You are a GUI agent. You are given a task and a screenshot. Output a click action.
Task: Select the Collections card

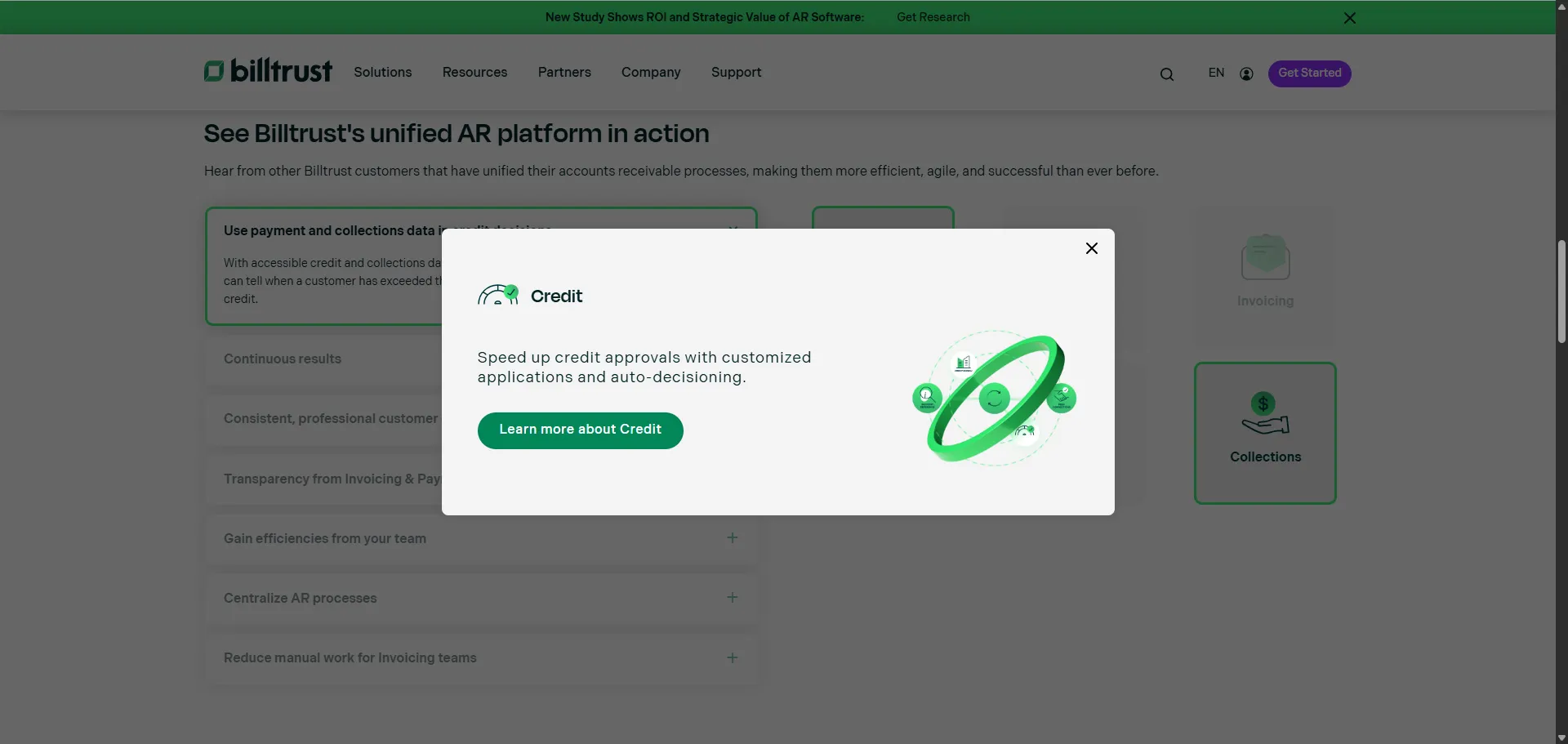[1265, 433]
